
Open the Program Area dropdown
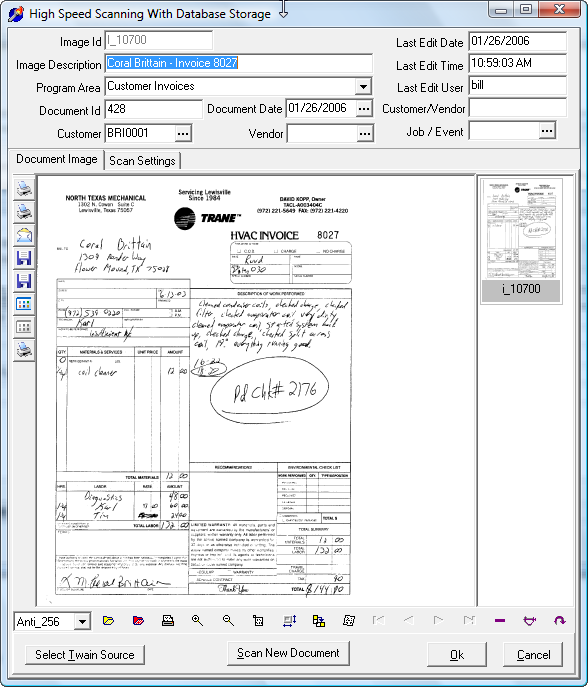(363, 86)
